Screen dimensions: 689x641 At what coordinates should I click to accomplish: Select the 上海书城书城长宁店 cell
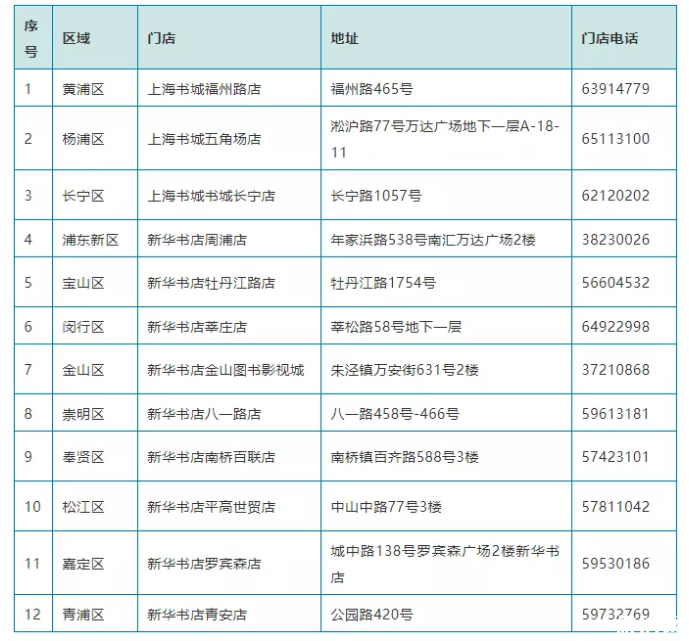point(229,195)
